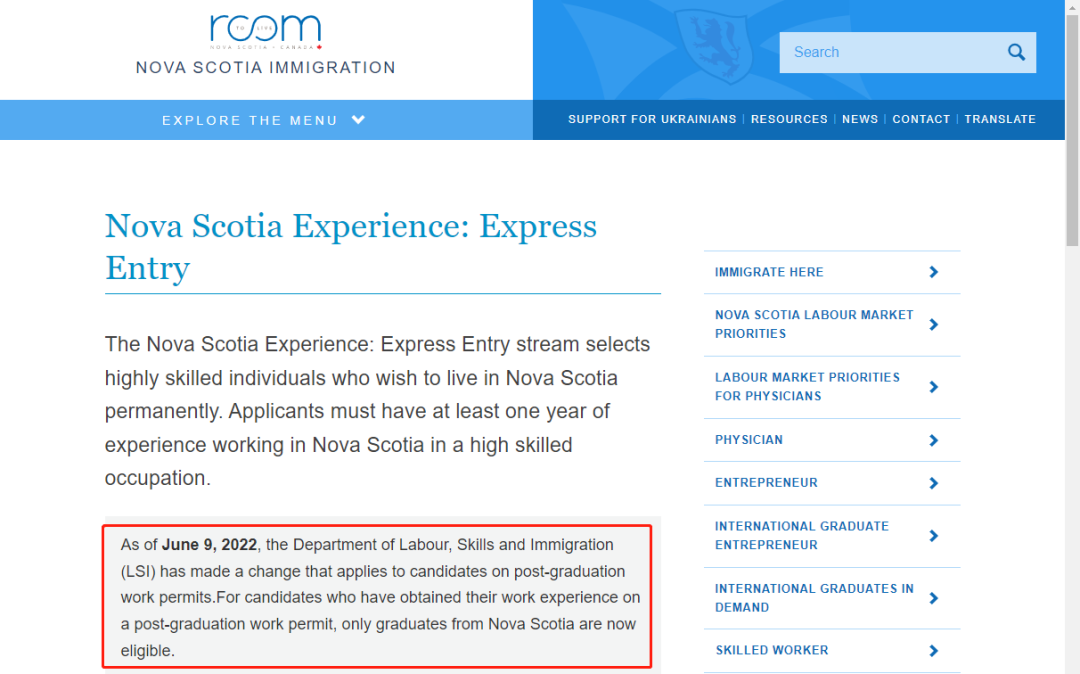
Task: Click arrow next to International Graduates in Demand
Action: (933, 598)
